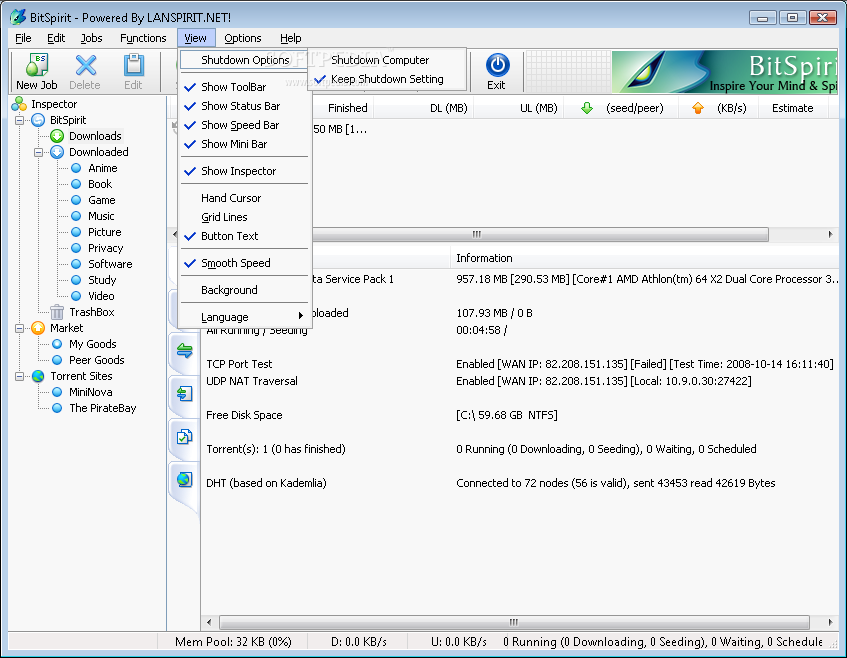Toggle Show Inspector option
847x658 pixels.
pos(245,171)
